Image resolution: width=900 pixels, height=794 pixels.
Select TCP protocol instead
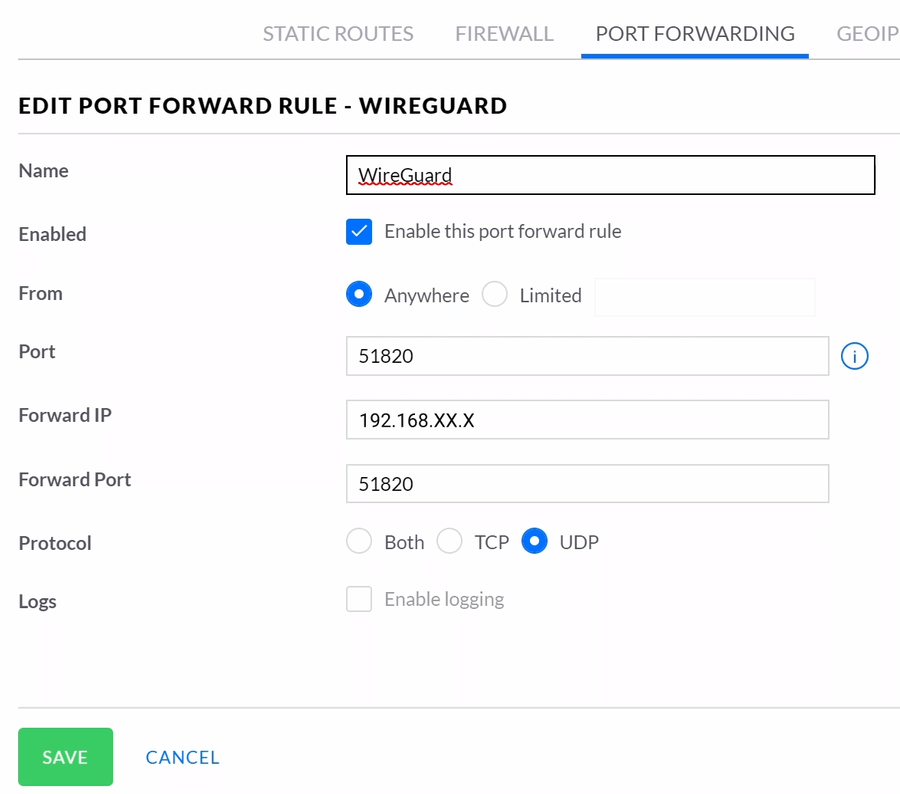pos(450,541)
